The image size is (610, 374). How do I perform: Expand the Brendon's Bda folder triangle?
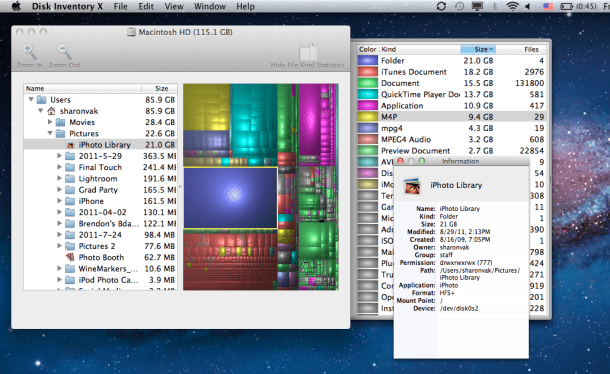point(60,224)
